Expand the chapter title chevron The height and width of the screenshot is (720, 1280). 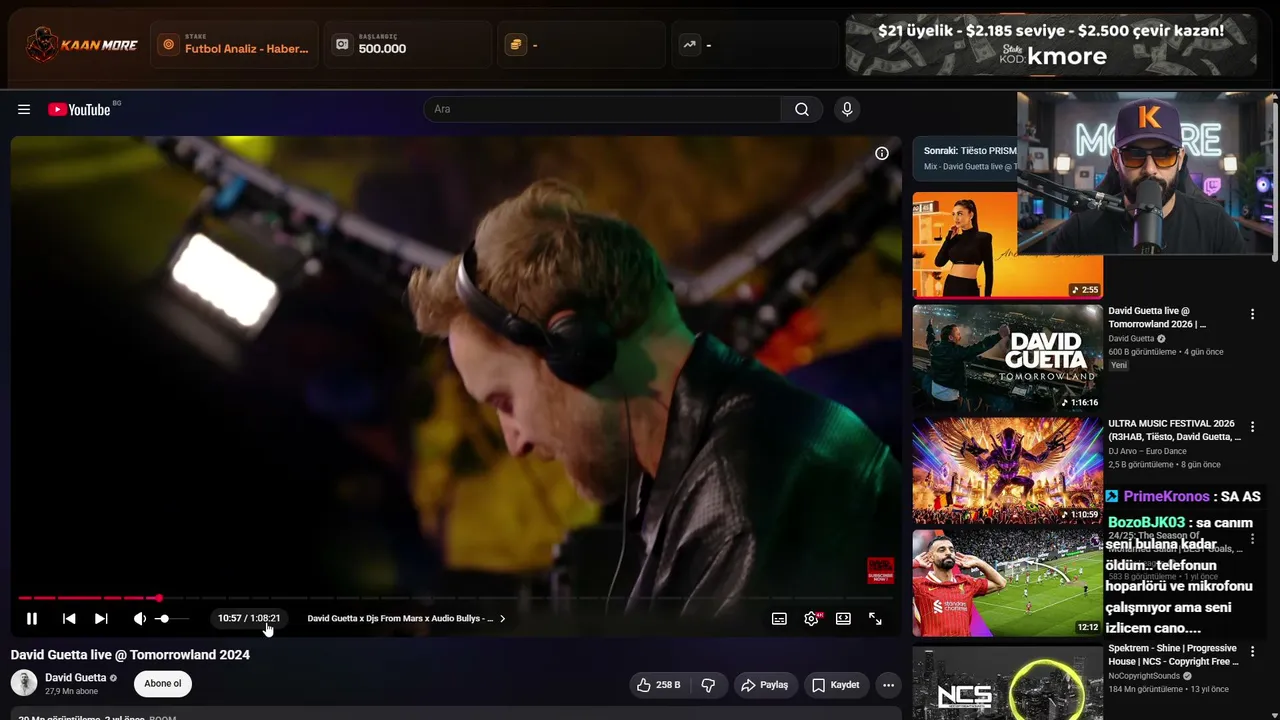point(502,619)
